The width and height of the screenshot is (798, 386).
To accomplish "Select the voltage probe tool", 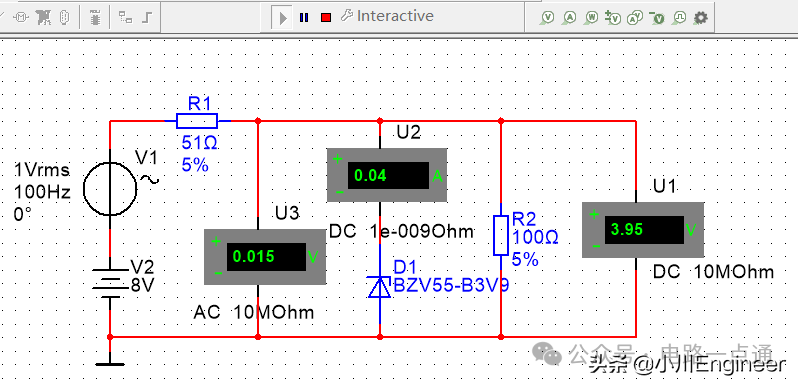I will (x=548, y=18).
